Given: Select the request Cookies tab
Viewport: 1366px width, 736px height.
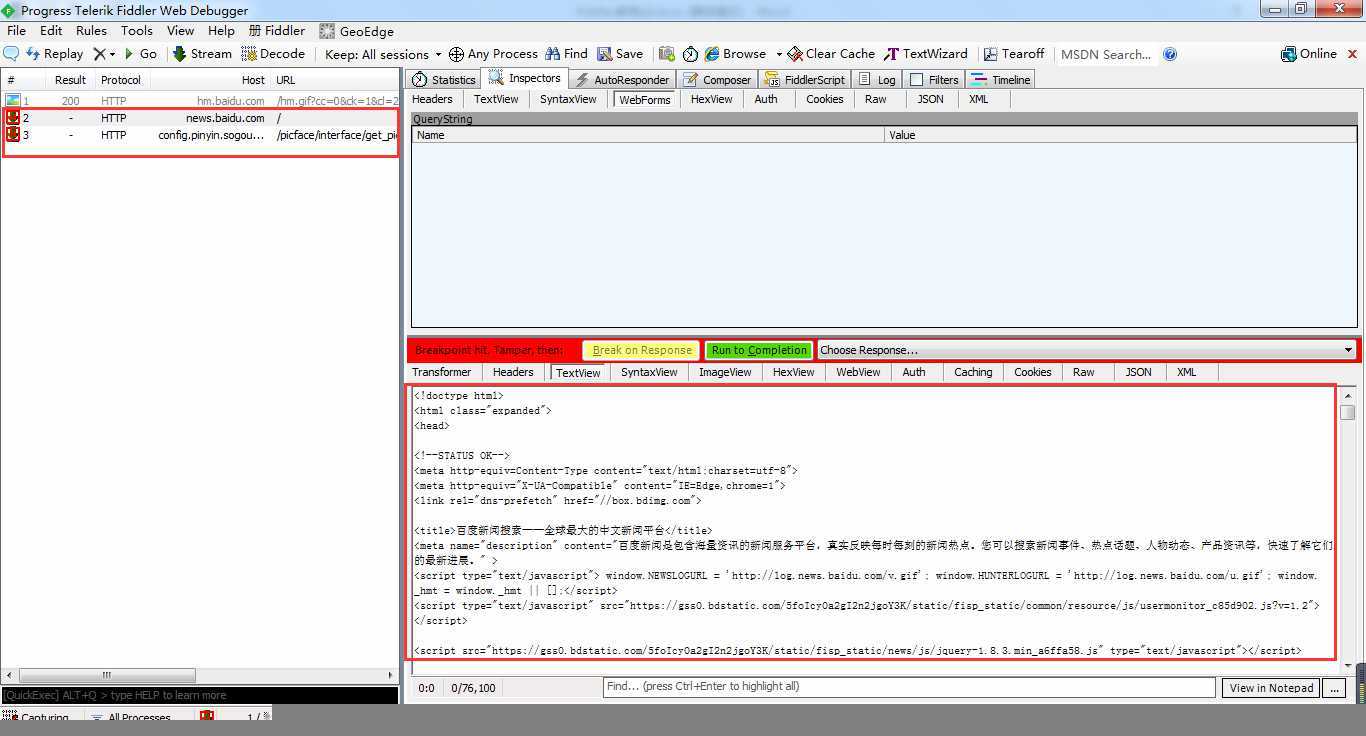Looking at the screenshot, I should 824,99.
